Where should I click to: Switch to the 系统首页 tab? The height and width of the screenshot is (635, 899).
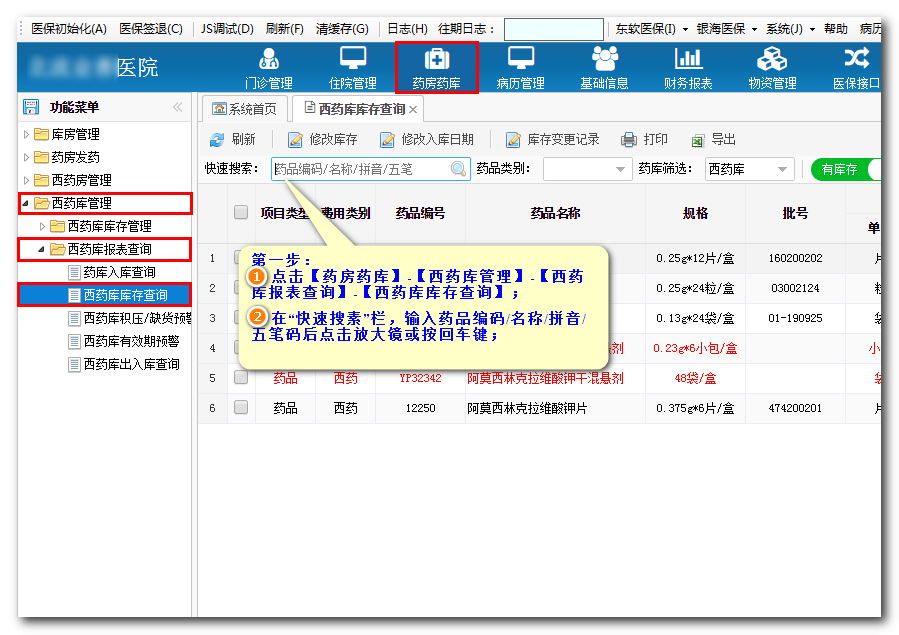[244, 109]
